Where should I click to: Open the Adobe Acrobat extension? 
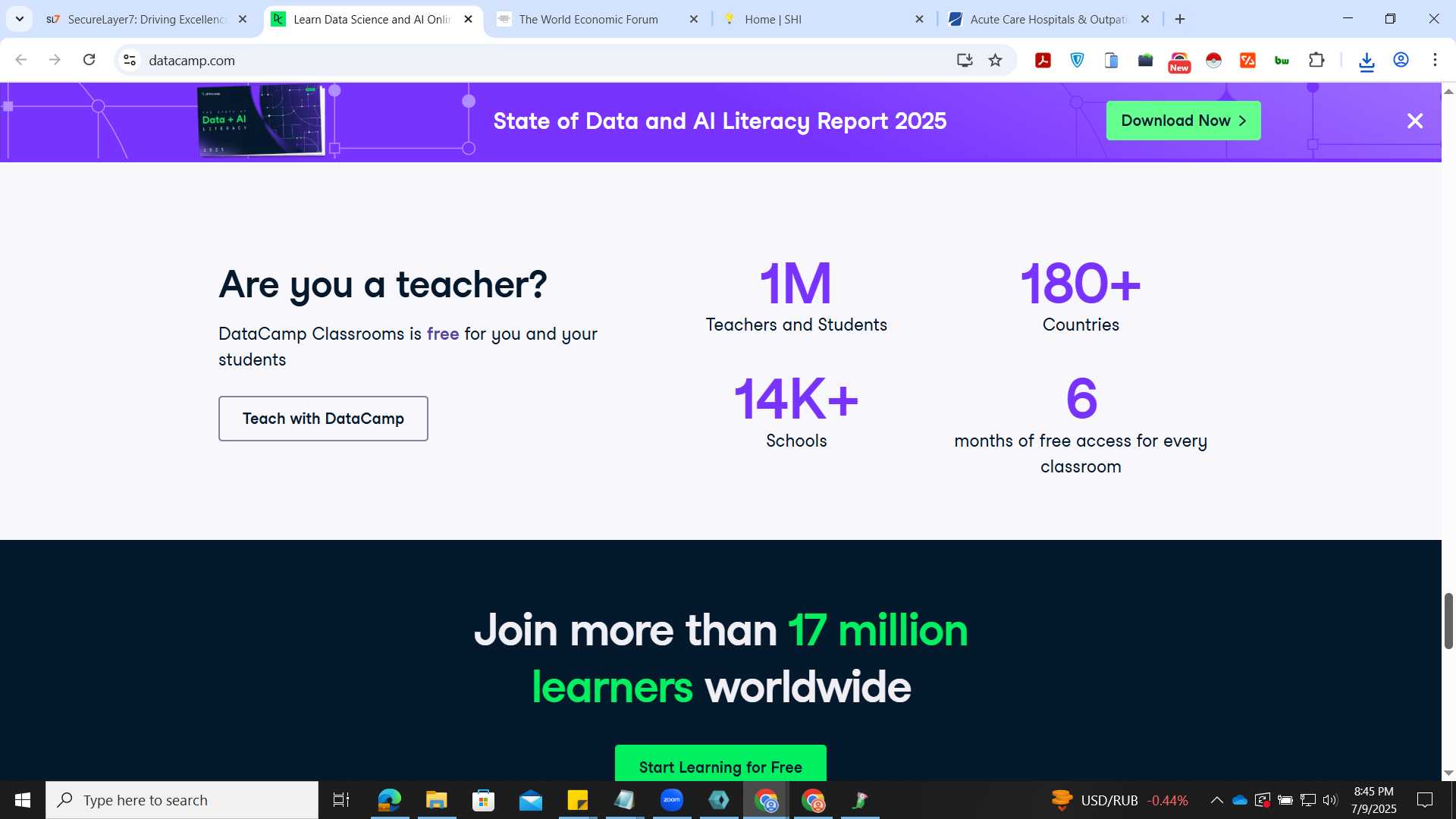point(1043,60)
